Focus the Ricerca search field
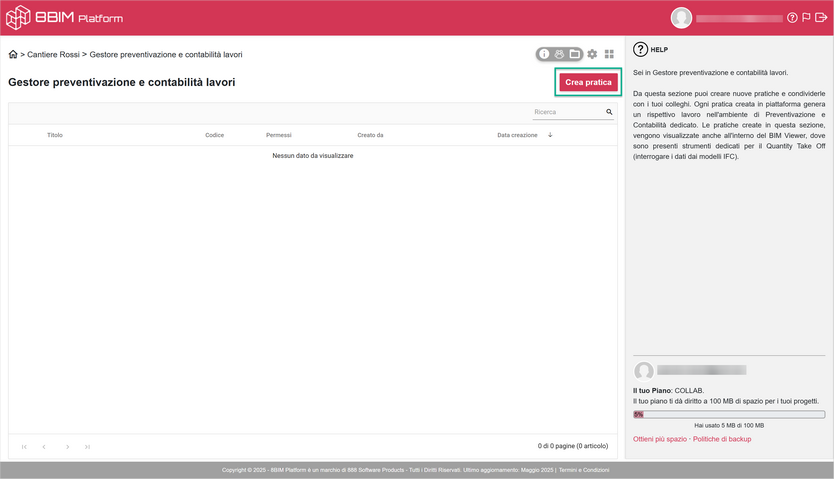834x479 pixels. click(566, 112)
